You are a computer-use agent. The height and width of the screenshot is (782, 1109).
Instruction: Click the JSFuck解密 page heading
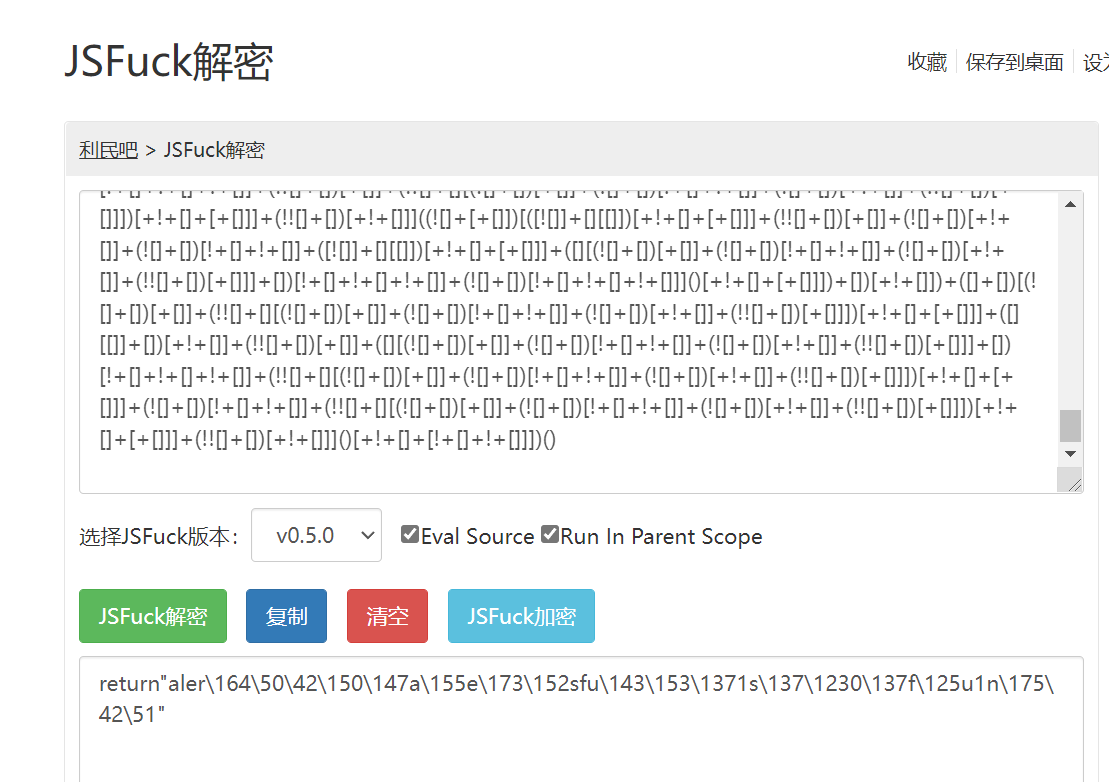[x=169, y=62]
